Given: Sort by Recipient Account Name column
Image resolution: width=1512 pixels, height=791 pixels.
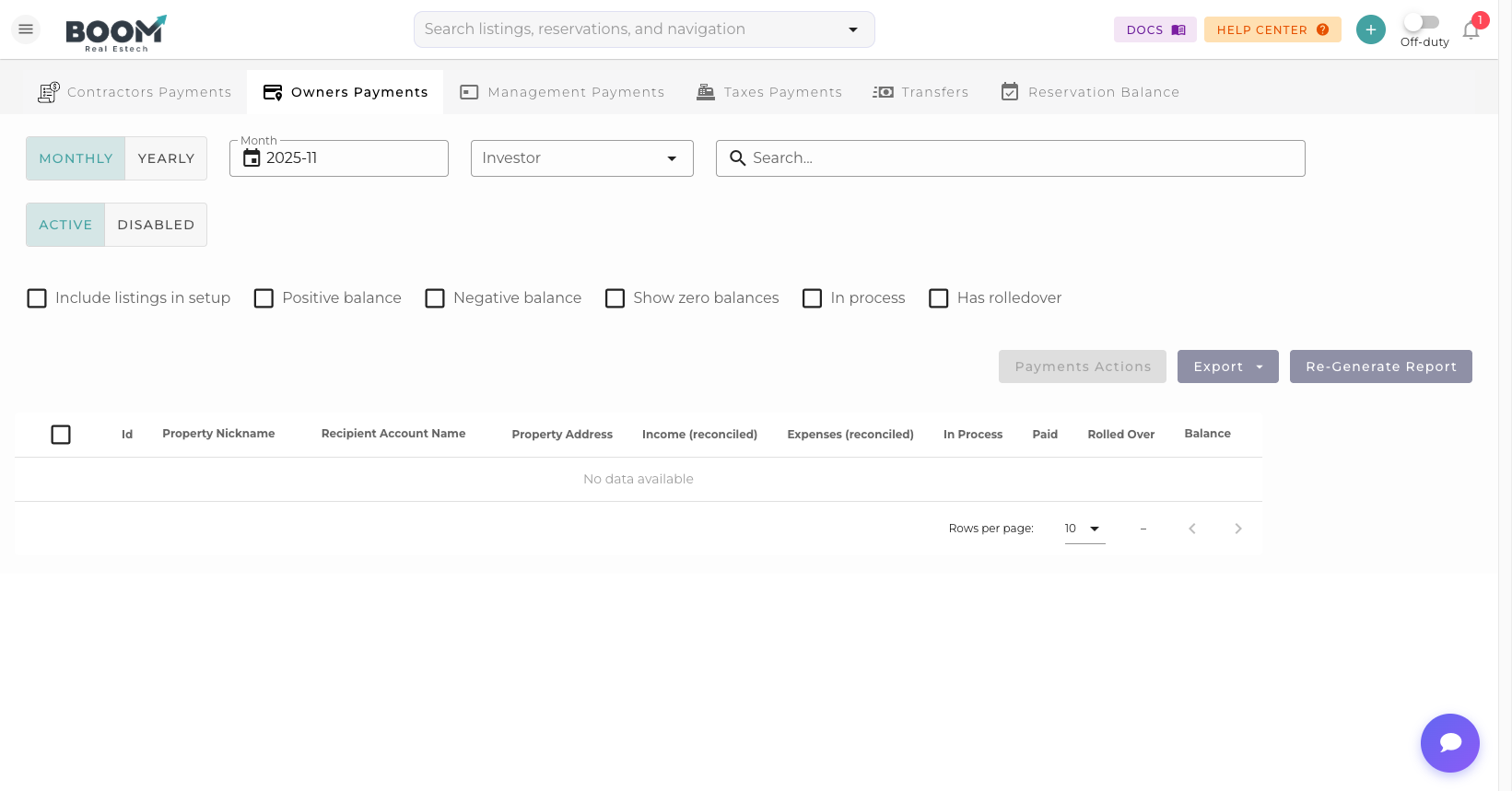Looking at the screenshot, I should pos(393,434).
